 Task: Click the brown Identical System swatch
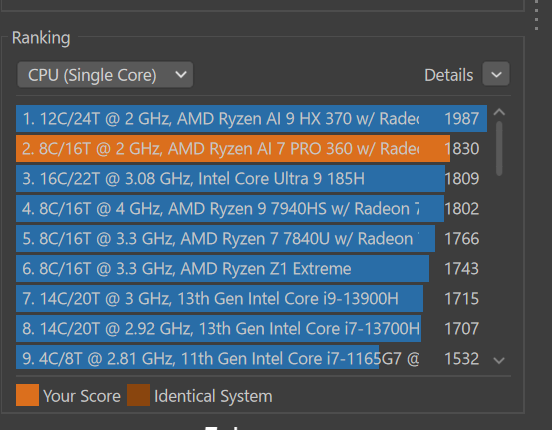(138, 395)
